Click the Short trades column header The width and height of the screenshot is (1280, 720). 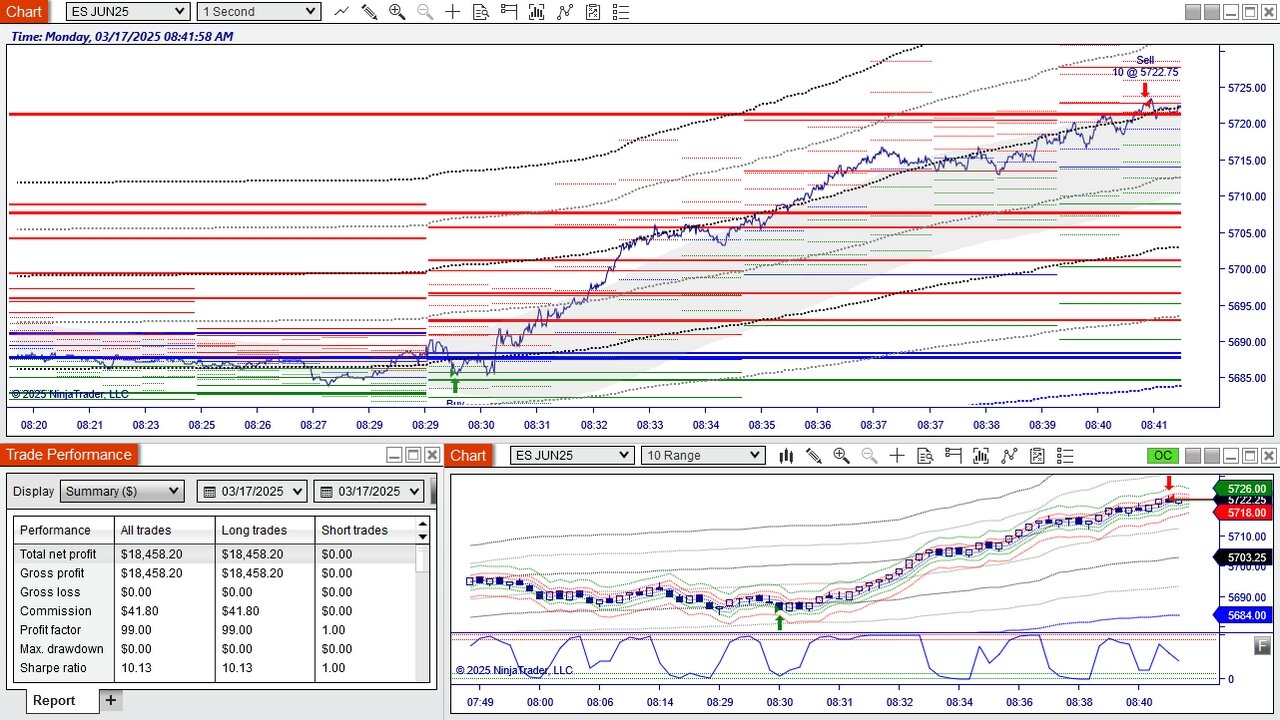pos(365,530)
